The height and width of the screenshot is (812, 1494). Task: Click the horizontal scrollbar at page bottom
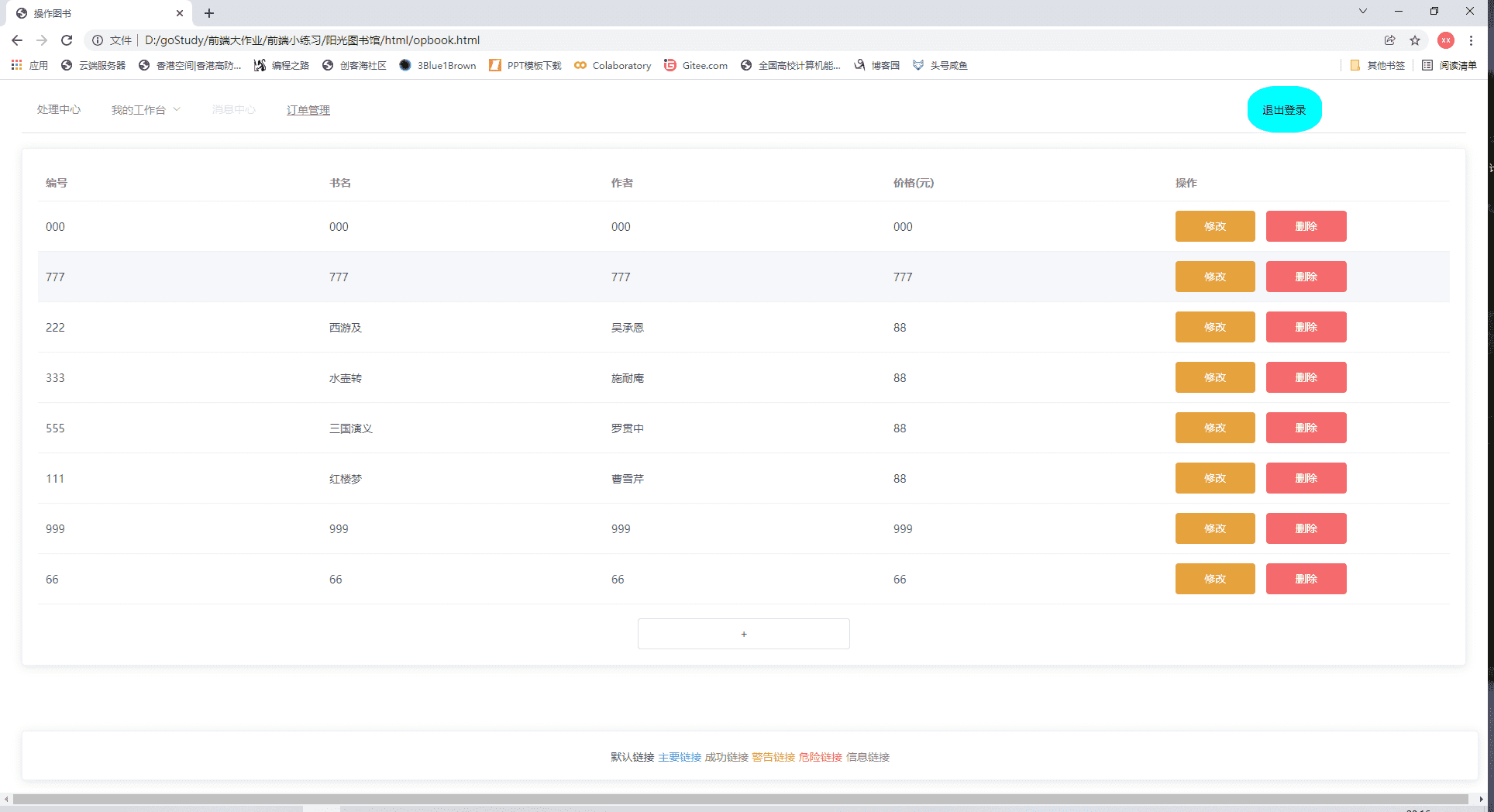coord(741,799)
